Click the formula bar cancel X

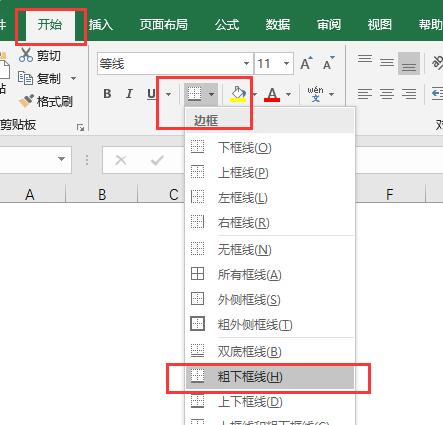[x=121, y=160]
